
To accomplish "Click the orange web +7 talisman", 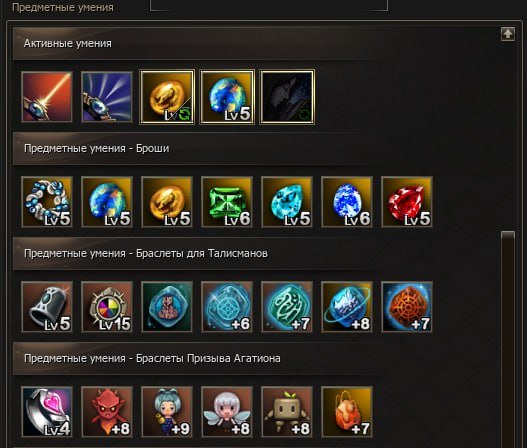I will tap(407, 307).
